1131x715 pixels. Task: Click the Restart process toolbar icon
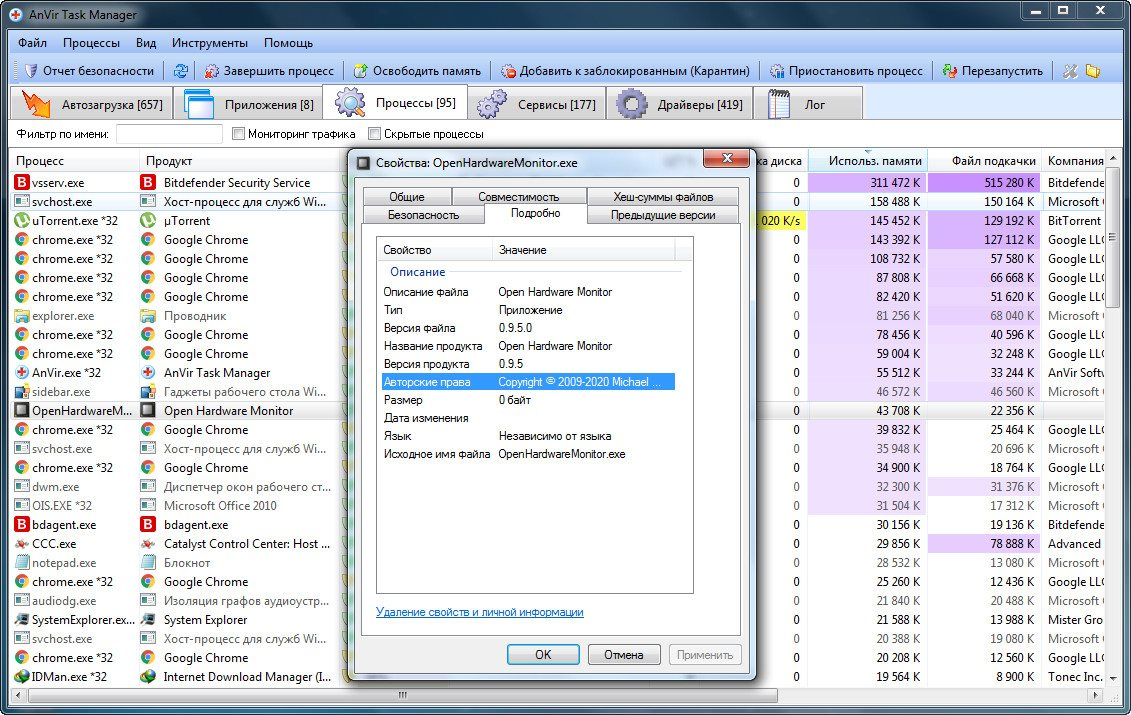coord(950,71)
